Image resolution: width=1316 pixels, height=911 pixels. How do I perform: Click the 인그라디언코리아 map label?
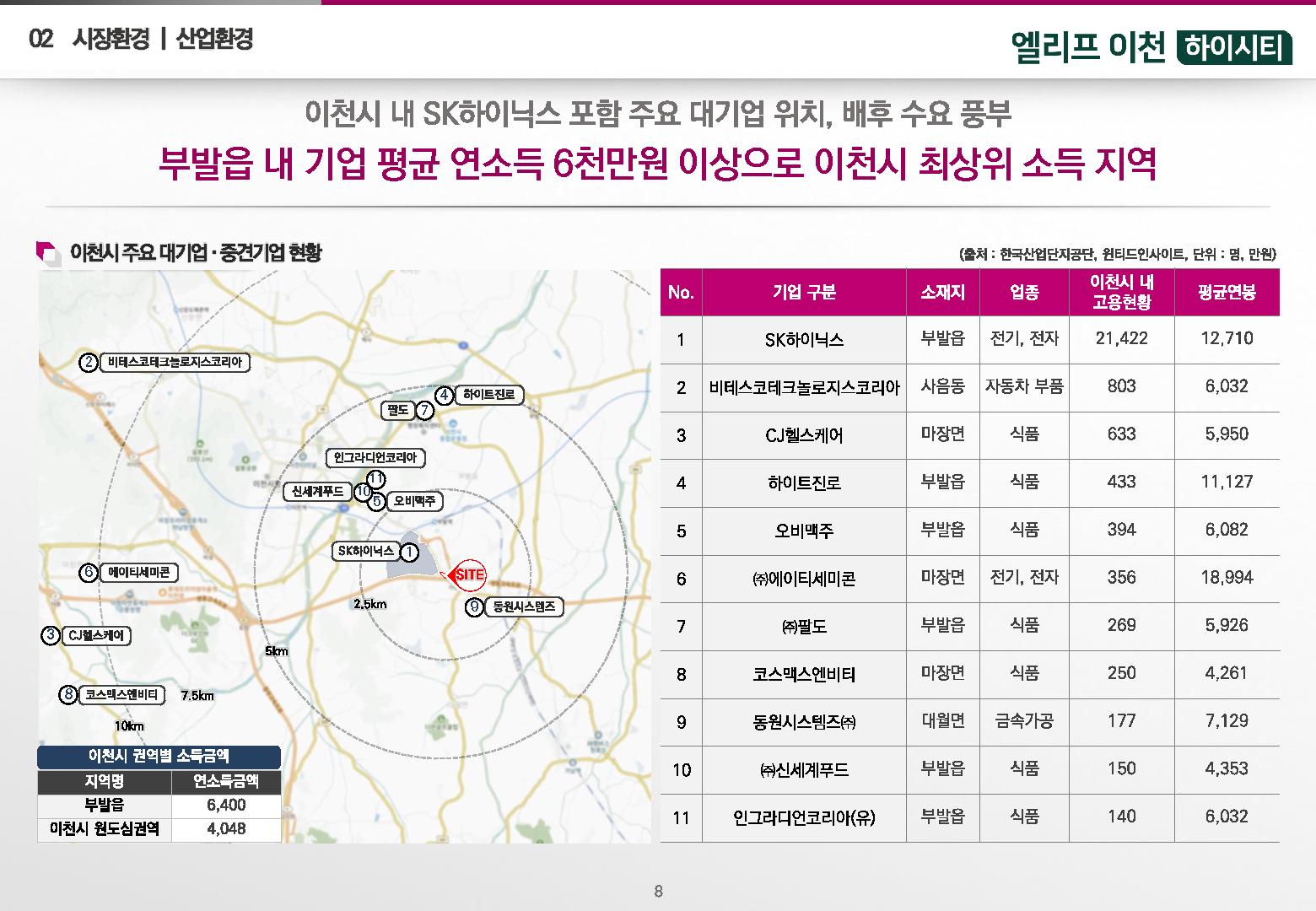(x=375, y=457)
